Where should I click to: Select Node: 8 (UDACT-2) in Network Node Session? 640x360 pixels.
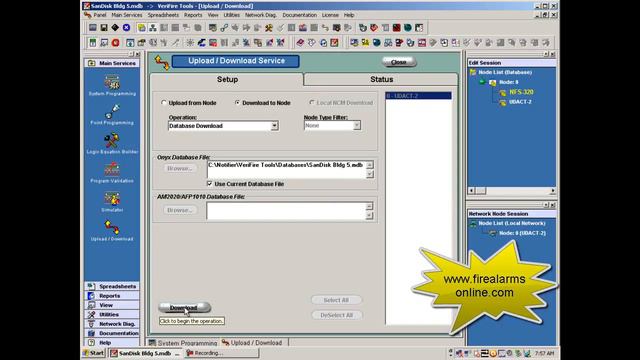pos(522,233)
